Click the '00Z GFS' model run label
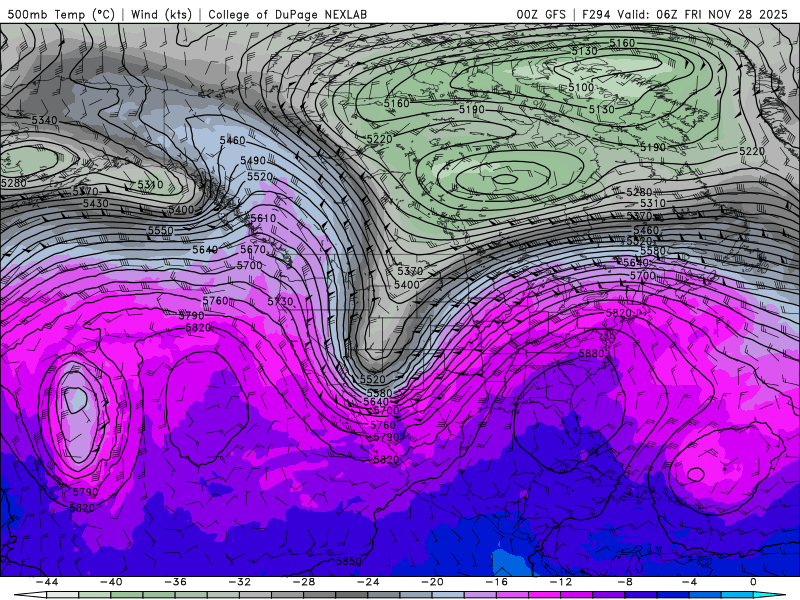The image size is (800, 600). point(541,14)
